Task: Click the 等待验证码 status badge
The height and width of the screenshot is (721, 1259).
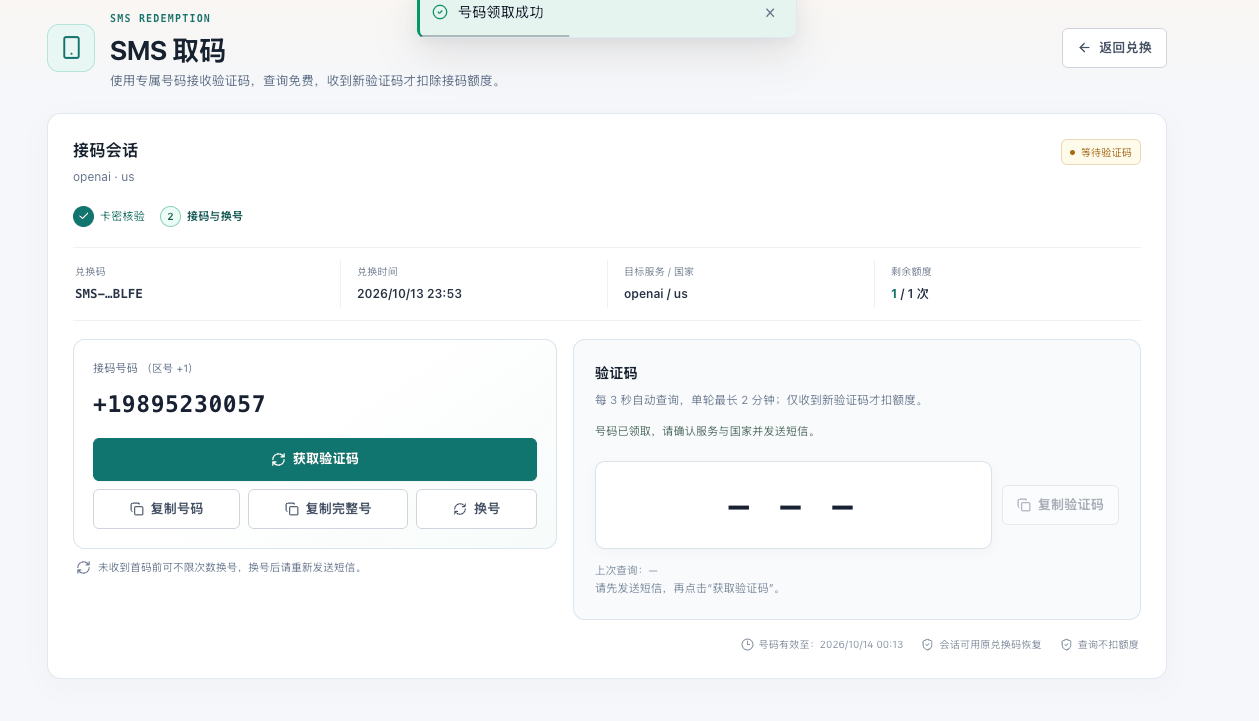Action: click(x=1101, y=152)
